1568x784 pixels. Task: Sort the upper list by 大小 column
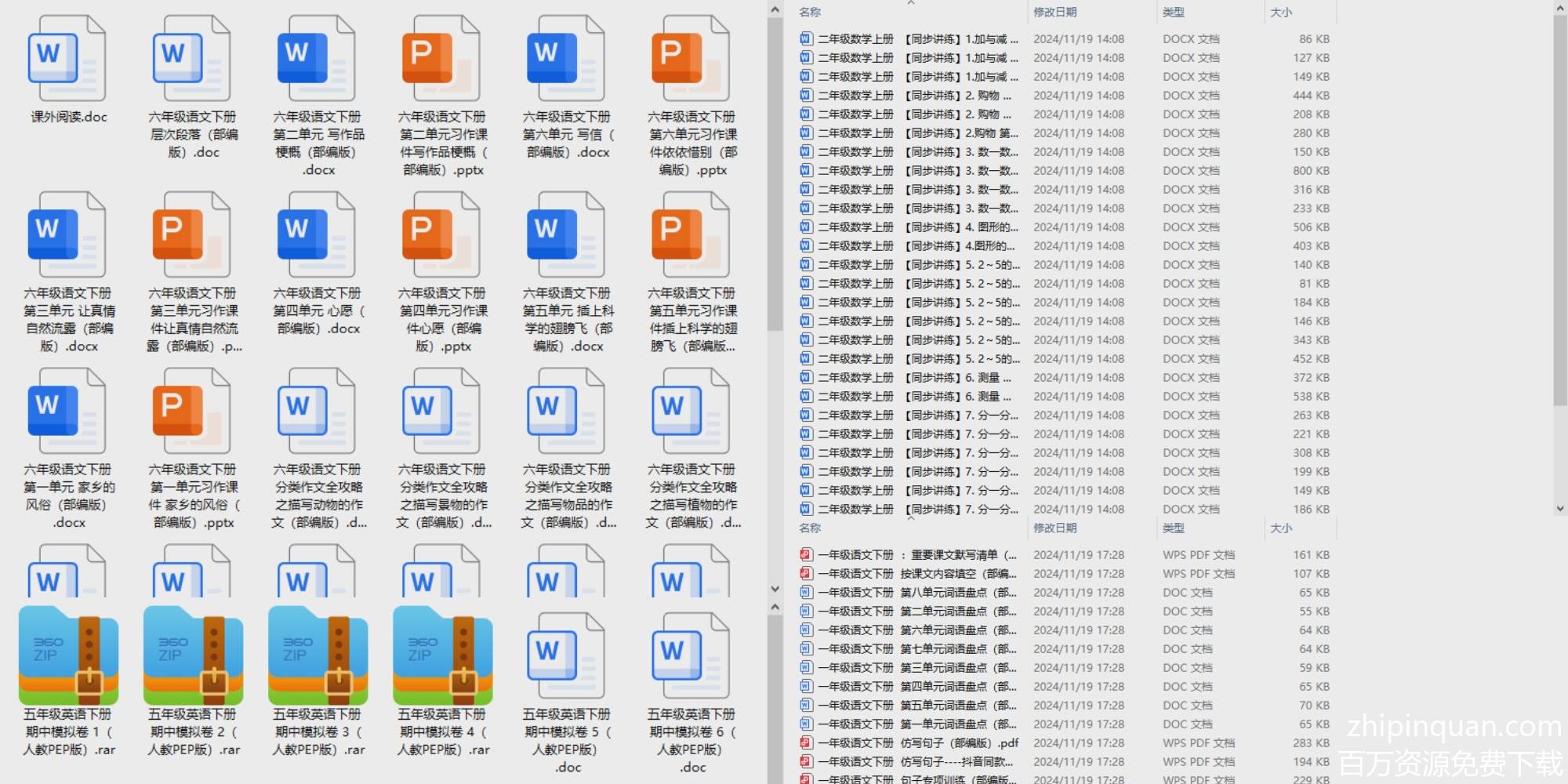pos(1280,12)
